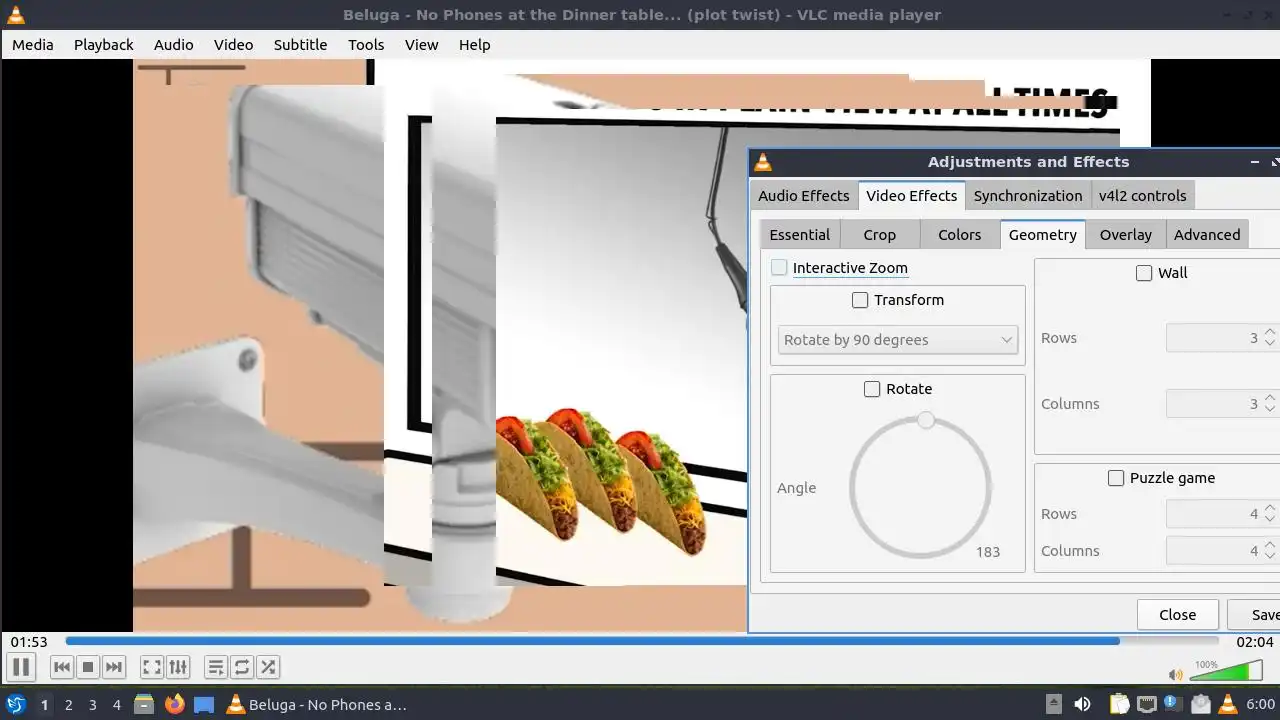The image size is (1280, 720).
Task: Open update notifier tray icon
Action: point(1173,704)
